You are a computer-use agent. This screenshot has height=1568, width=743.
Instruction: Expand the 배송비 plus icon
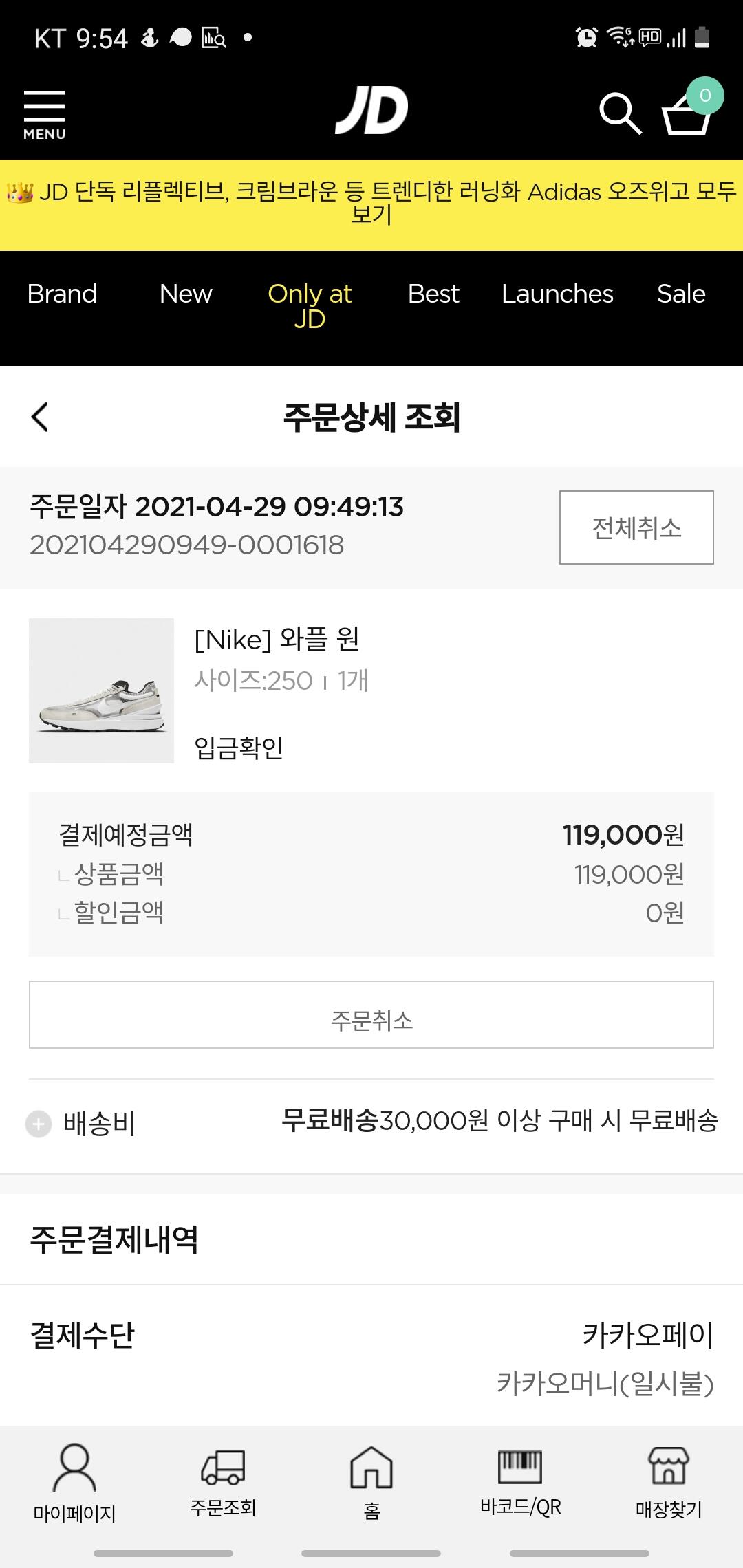tap(39, 1124)
